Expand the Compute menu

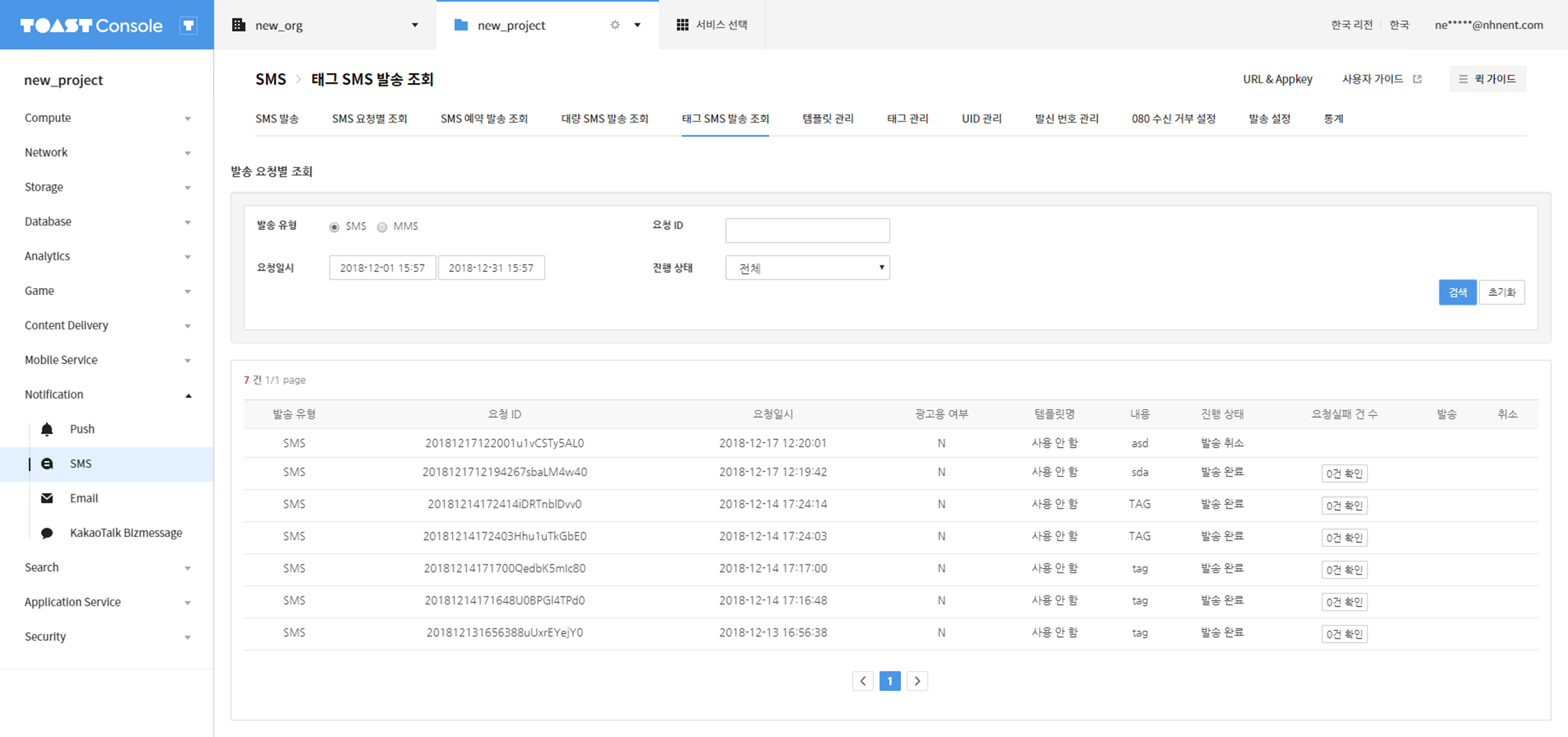point(106,118)
